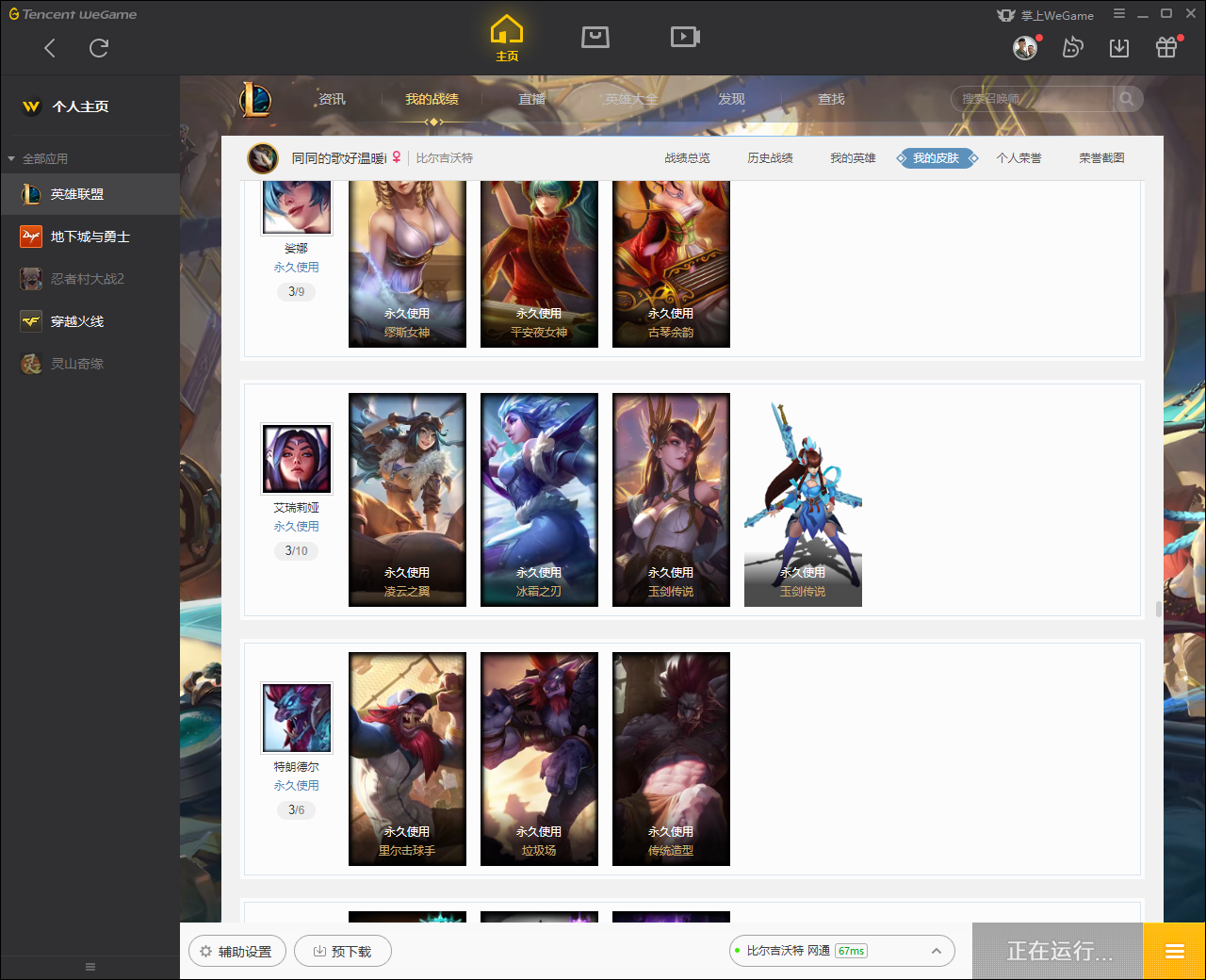Open the shop bag icon in top bar

(595, 37)
